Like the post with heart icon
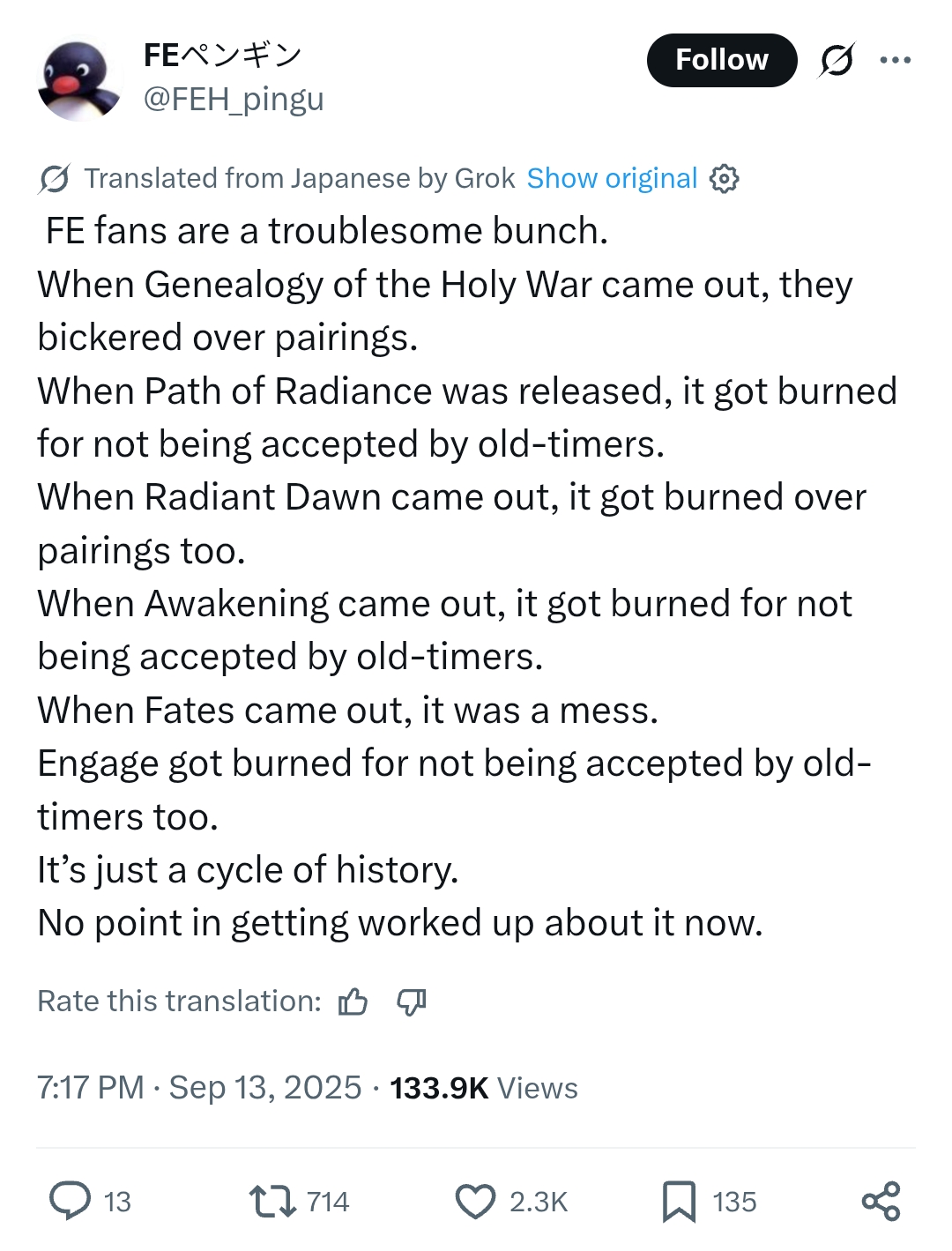952x1251 pixels. pyautogui.click(x=475, y=1201)
